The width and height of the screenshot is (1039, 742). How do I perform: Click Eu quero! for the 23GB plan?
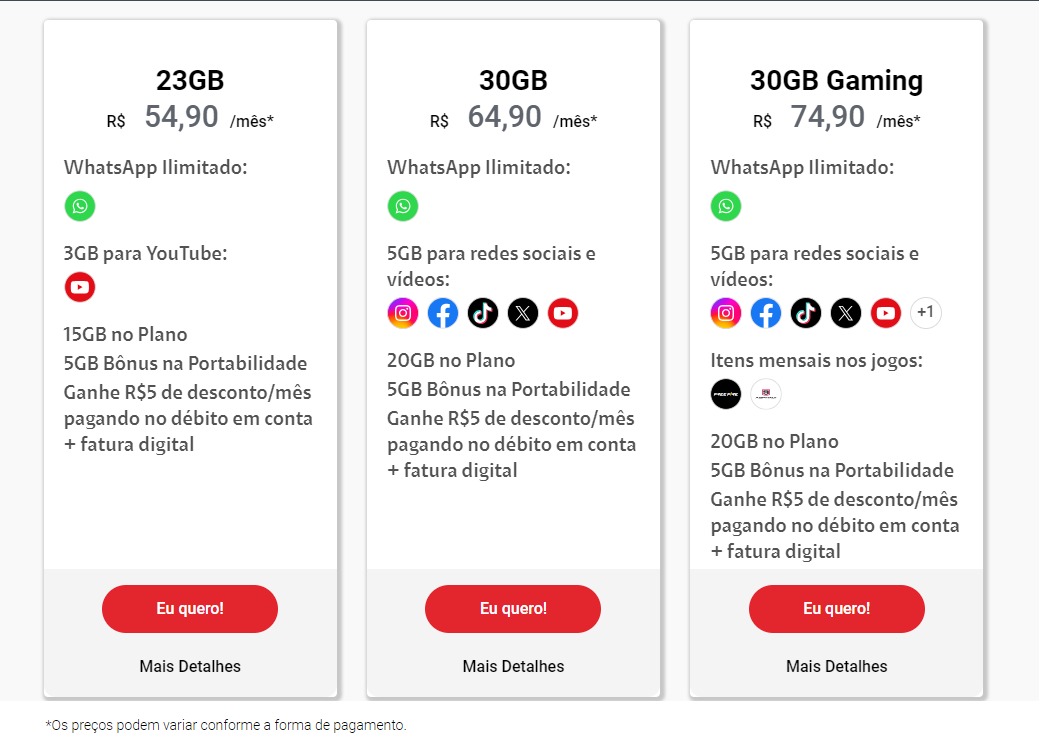[190, 608]
